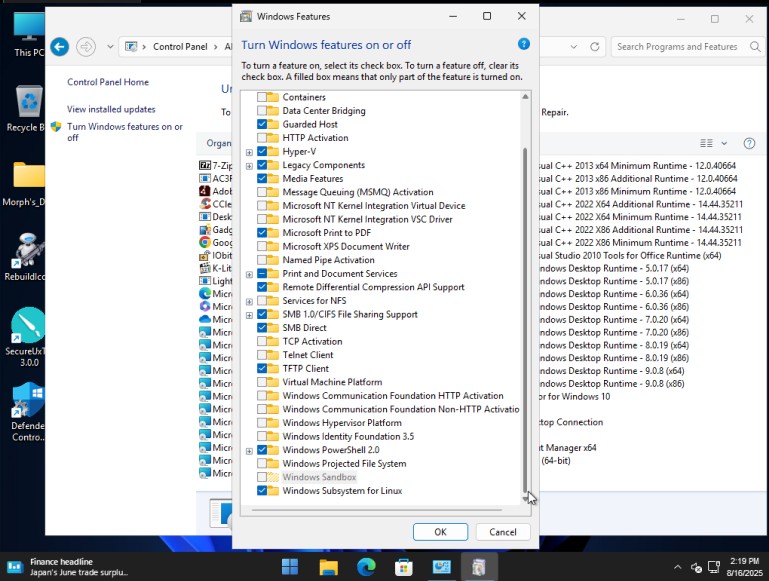Click the forward arrow in Control Panel window
Viewport: 769px width, 581px height.
tap(86, 47)
